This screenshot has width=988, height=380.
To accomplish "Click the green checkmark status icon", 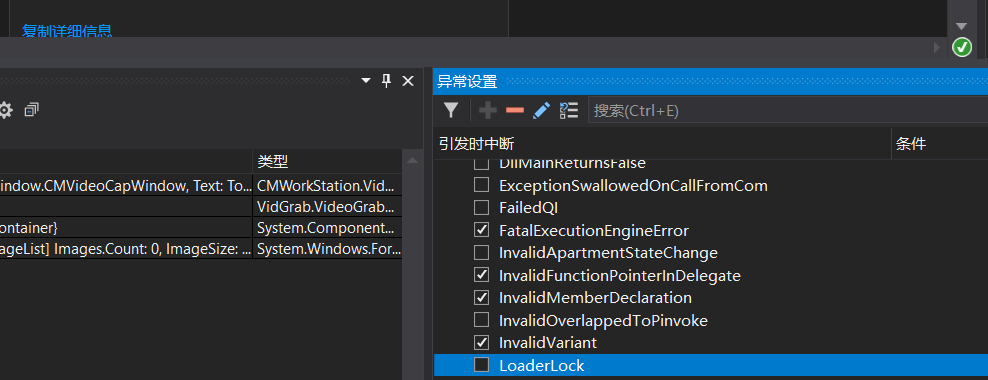I will click(962, 47).
